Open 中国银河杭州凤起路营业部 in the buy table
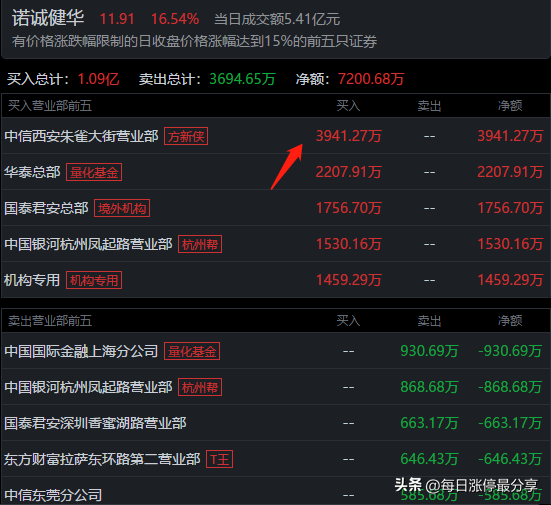Image resolution: width=551 pixels, height=505 pixels. coord(88,244)
